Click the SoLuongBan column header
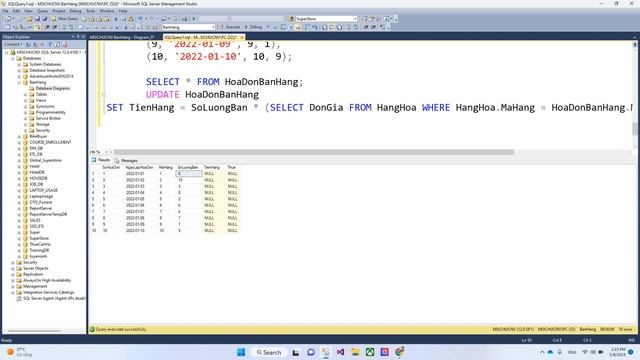The width and height of the screenshot is (640, 360). pyautogui.click(x=188, y=167)
